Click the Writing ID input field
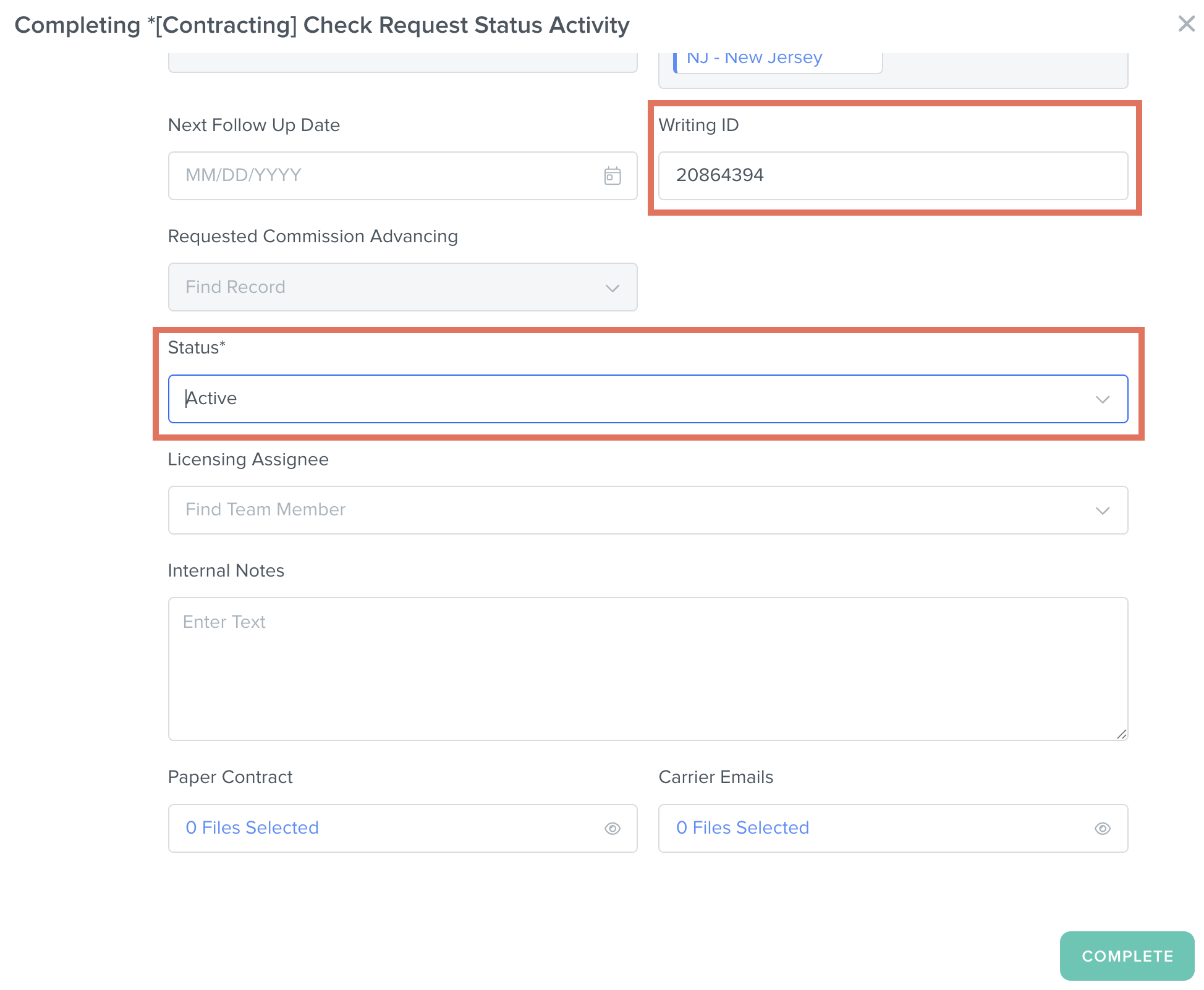1204x990 pixels. pyautogui.click(x=892, y=176)
